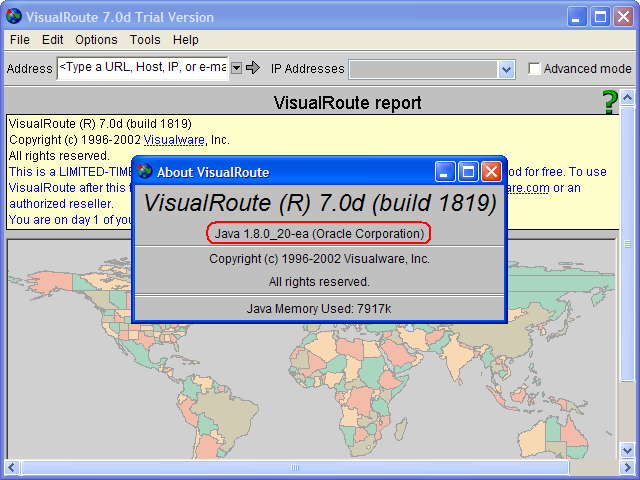Click the 'Java Memory Used: 7917k' text
The width and height of the screenshot is (640, 480).
(x=319, y=309)
